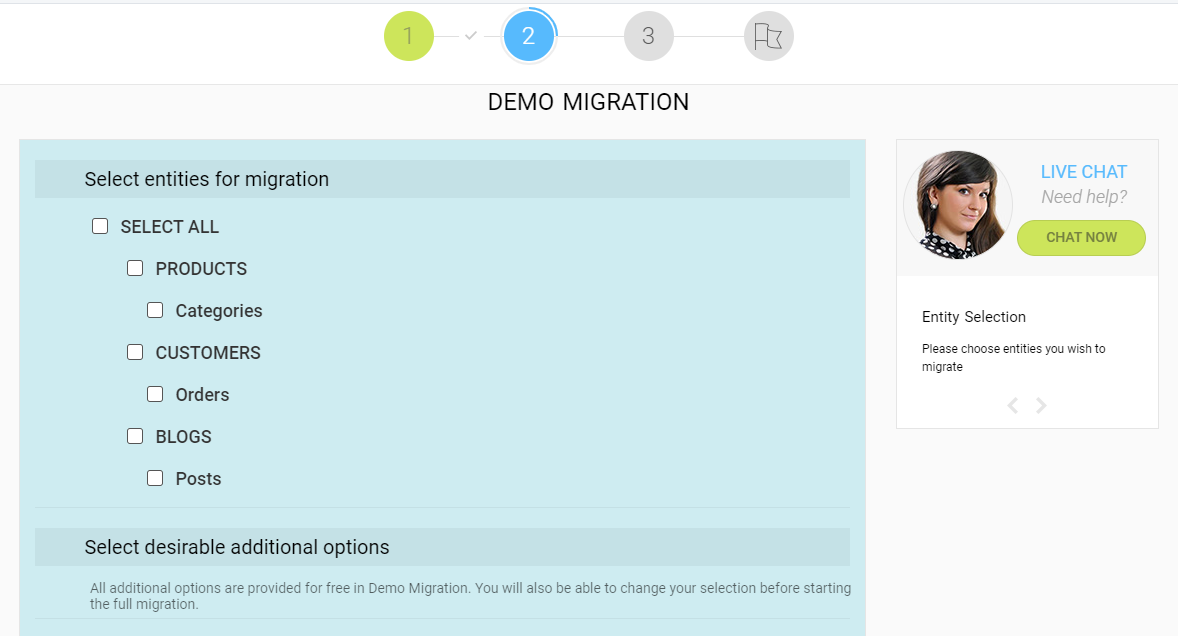Tick the SELECT ALL checkbox
The width and height of the screenshot is (1178, 636).
pyautogui.click(x=100, y=226)
